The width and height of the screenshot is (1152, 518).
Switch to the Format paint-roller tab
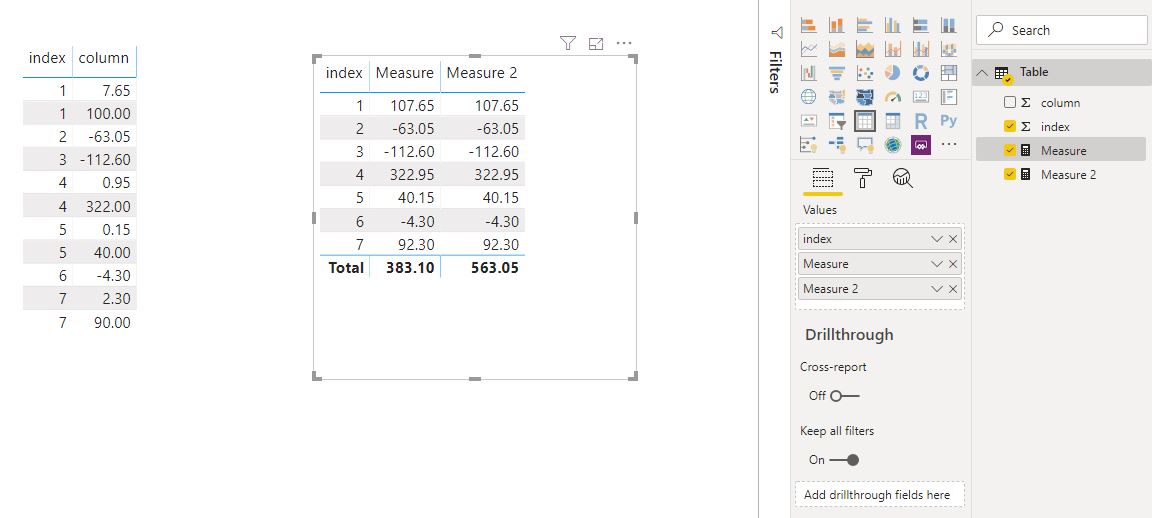tap(863, 178)
